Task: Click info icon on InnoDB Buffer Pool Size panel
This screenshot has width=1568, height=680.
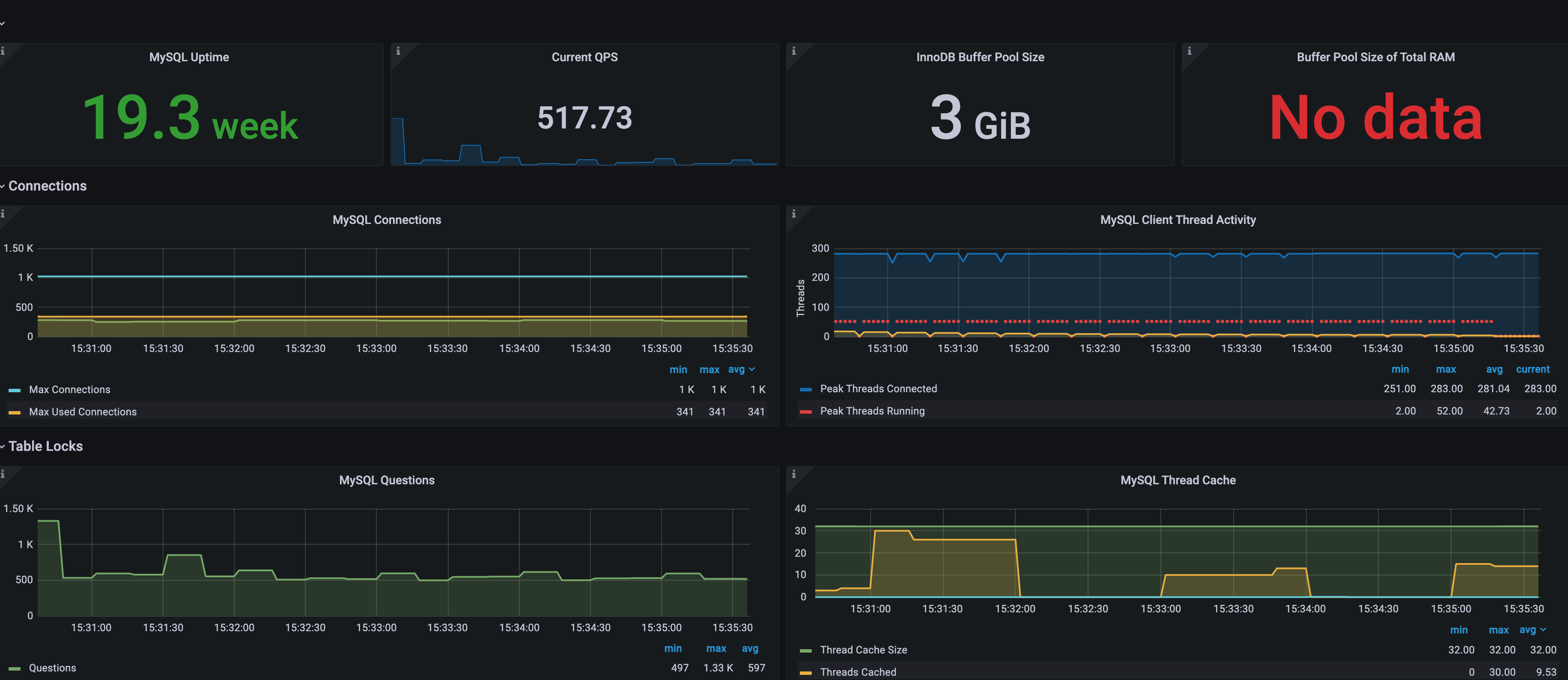Action: click(794, 51)
